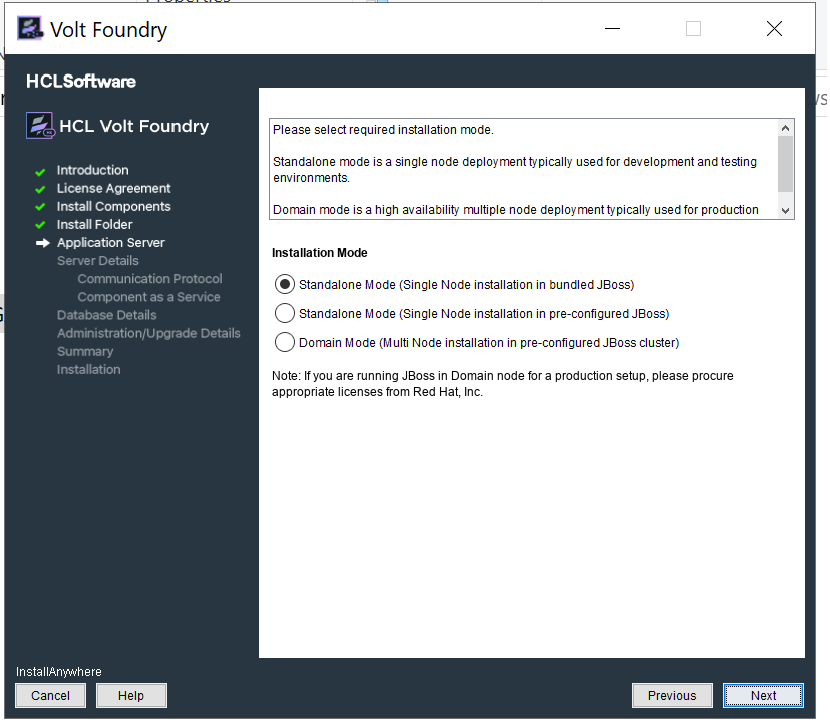Click the Server Details step label
The height and width of the screenshot is (725, 830).
[x=97, y=261]
